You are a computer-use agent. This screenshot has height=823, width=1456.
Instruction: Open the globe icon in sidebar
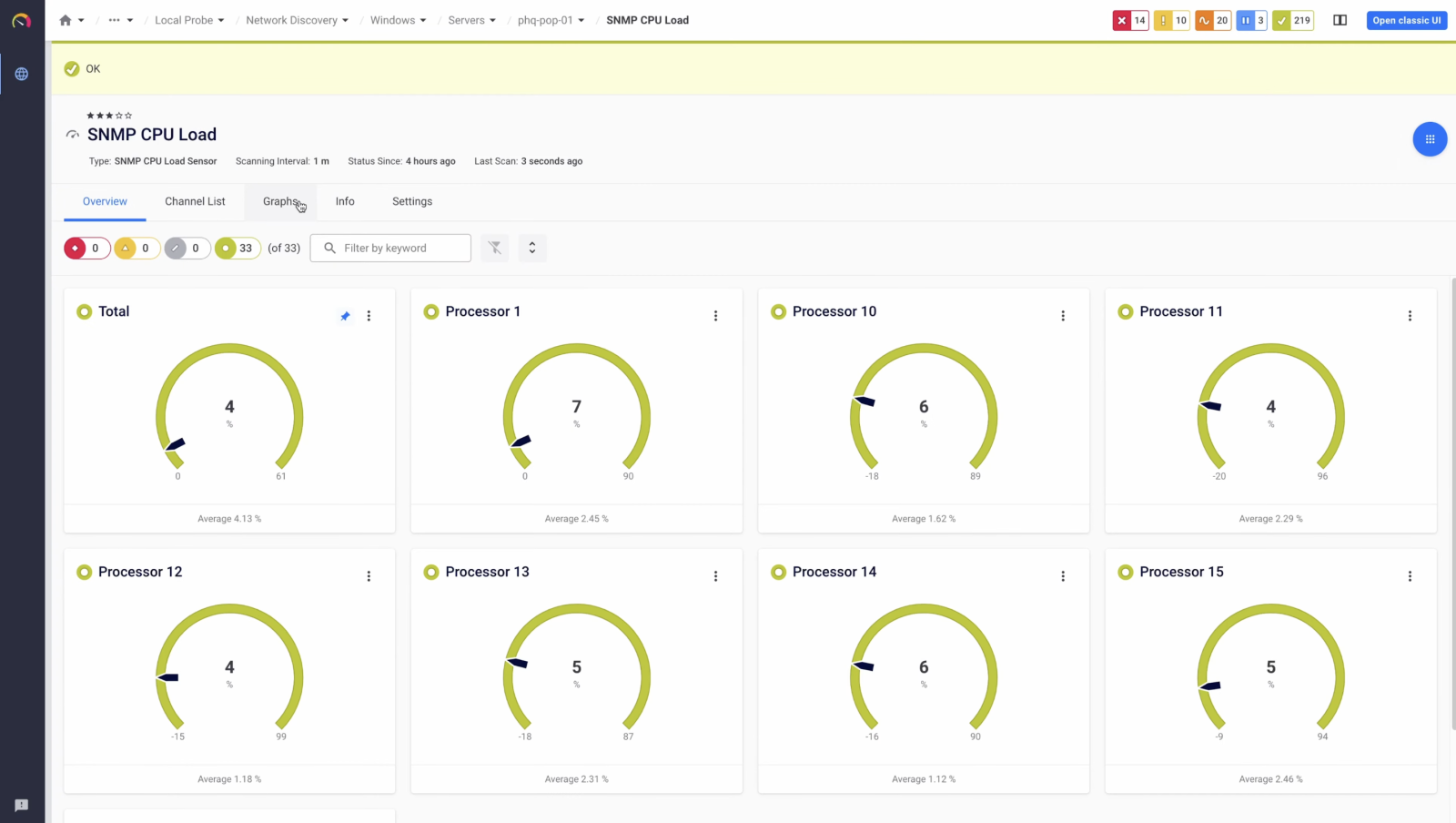(22, 74)
